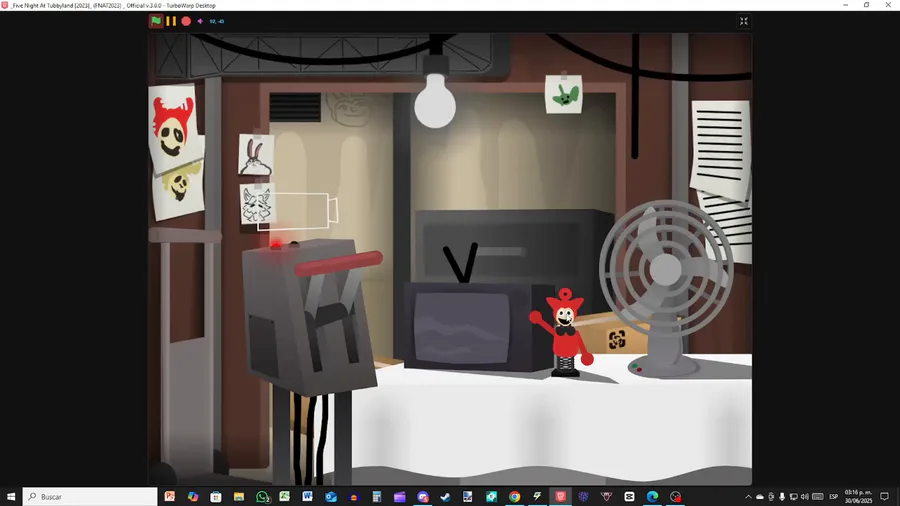Open the Windows Start menu

[x=10, y=496]
